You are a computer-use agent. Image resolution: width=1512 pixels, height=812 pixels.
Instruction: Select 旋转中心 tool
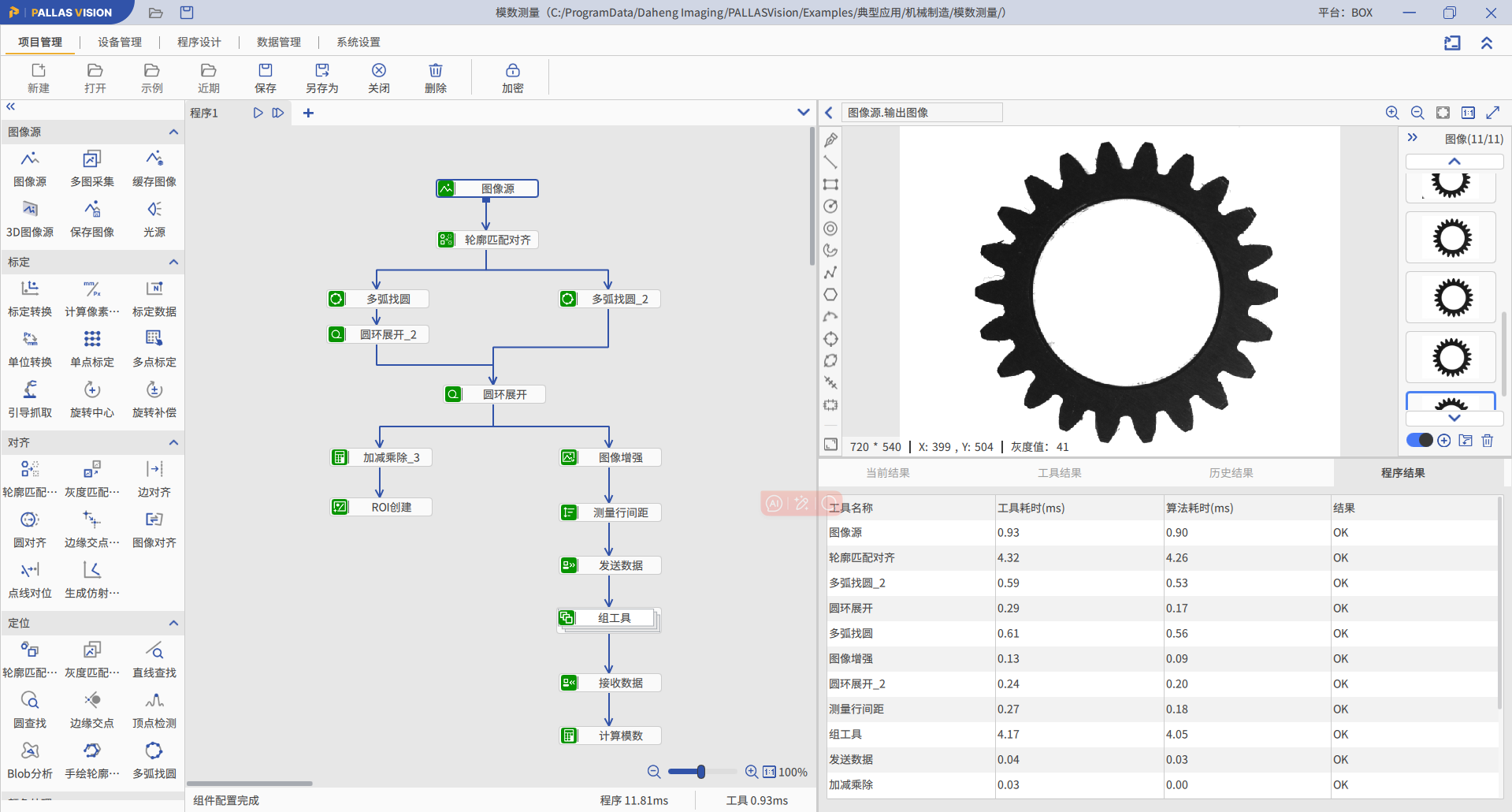tap(92, 400)
